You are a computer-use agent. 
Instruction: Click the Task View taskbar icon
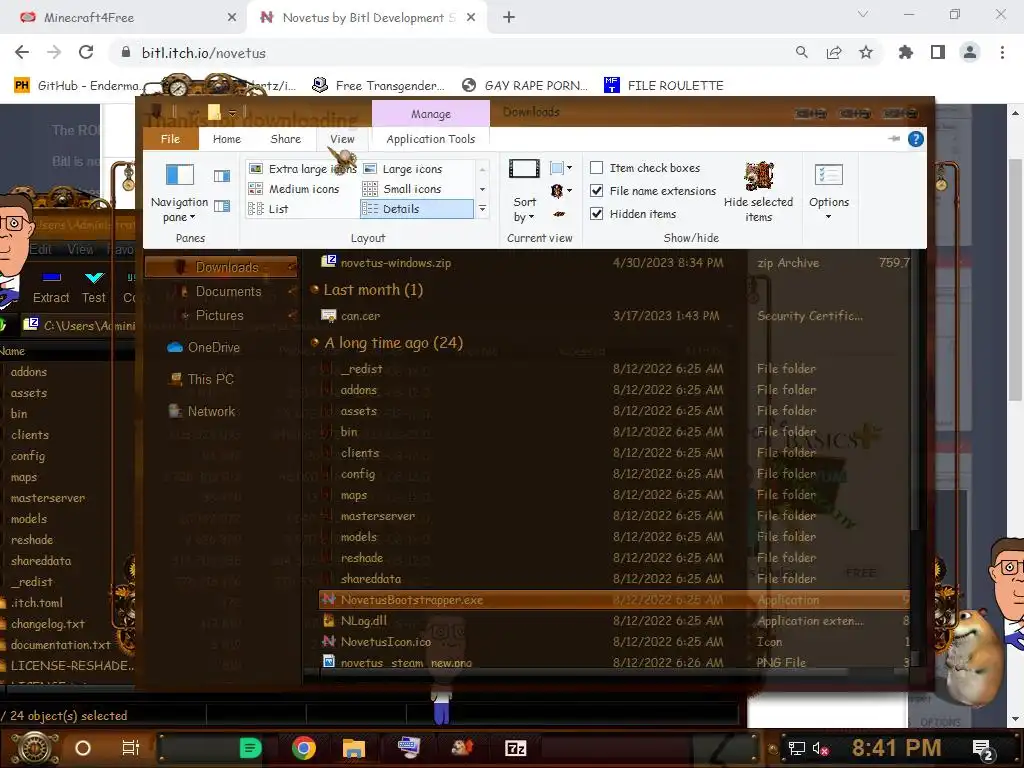tap(131, 748)
